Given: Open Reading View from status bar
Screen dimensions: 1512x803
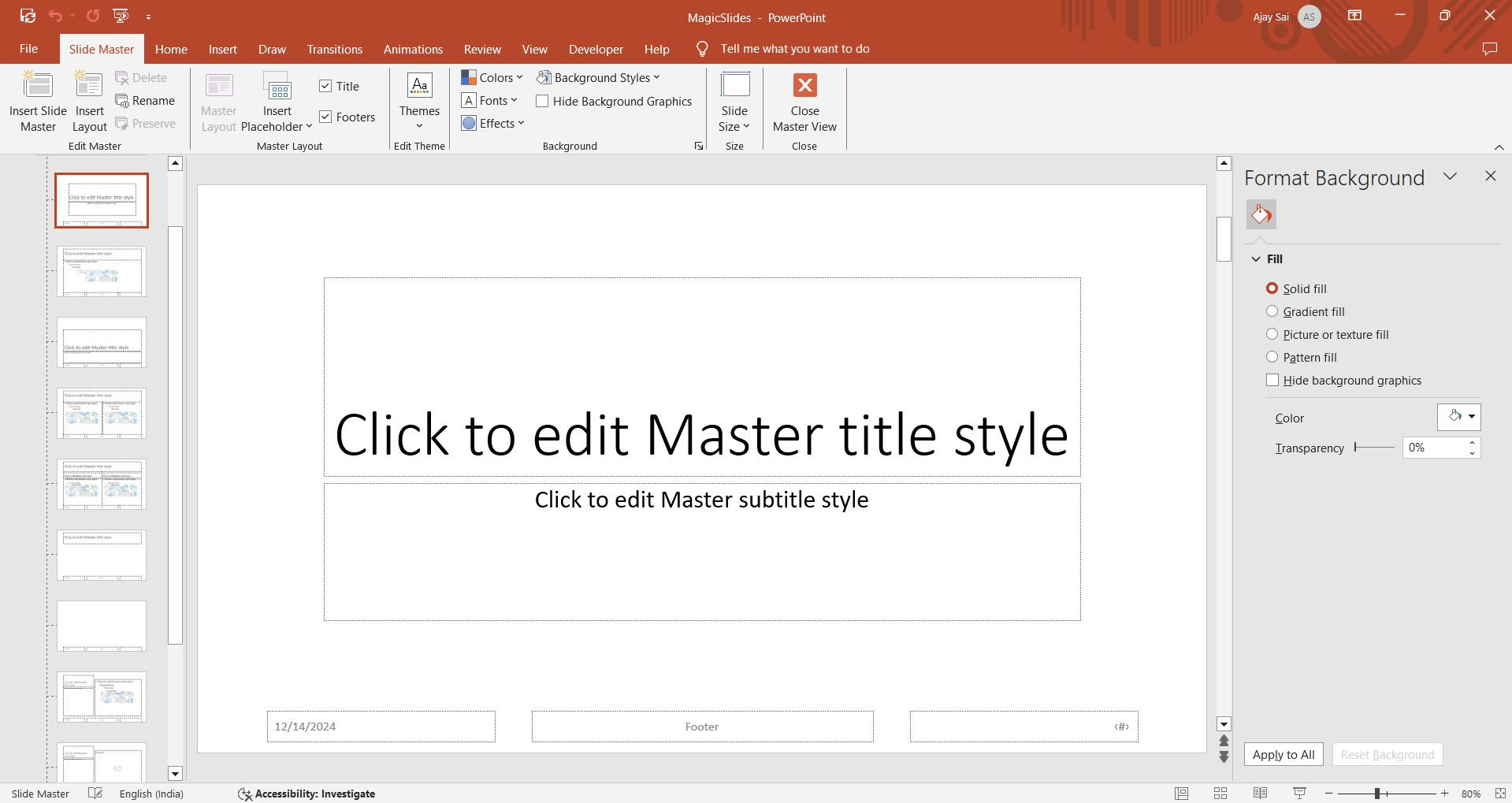Looking at the screenshot, I should tap(1260, 794).
